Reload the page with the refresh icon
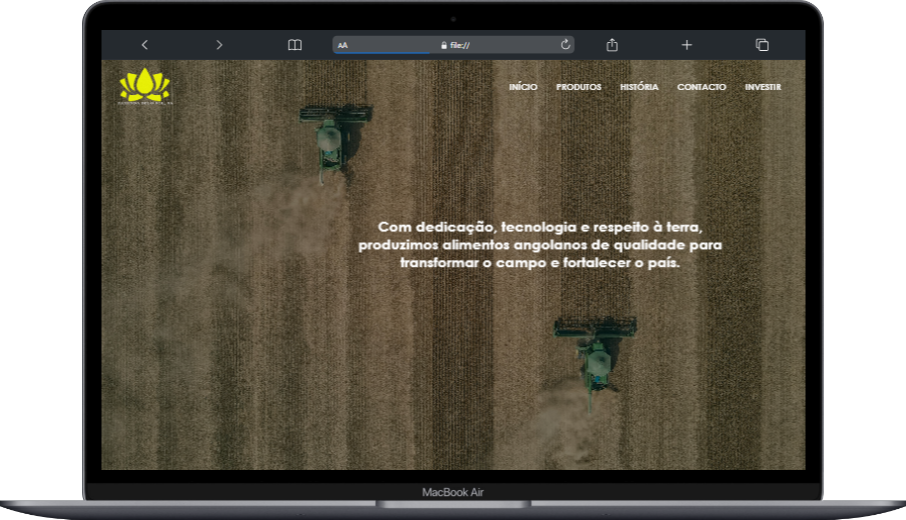Screen dimensions: 906x520 565,45
